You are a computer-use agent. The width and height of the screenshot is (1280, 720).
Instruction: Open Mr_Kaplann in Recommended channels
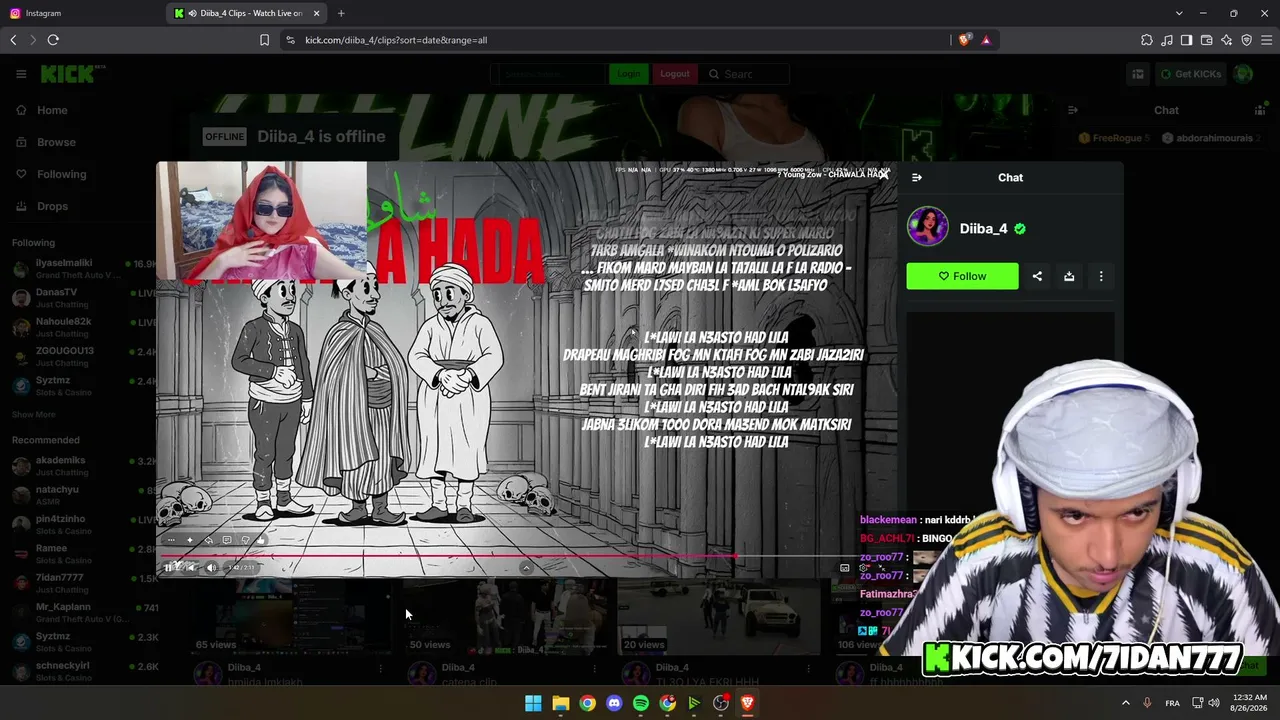point(84,612)
